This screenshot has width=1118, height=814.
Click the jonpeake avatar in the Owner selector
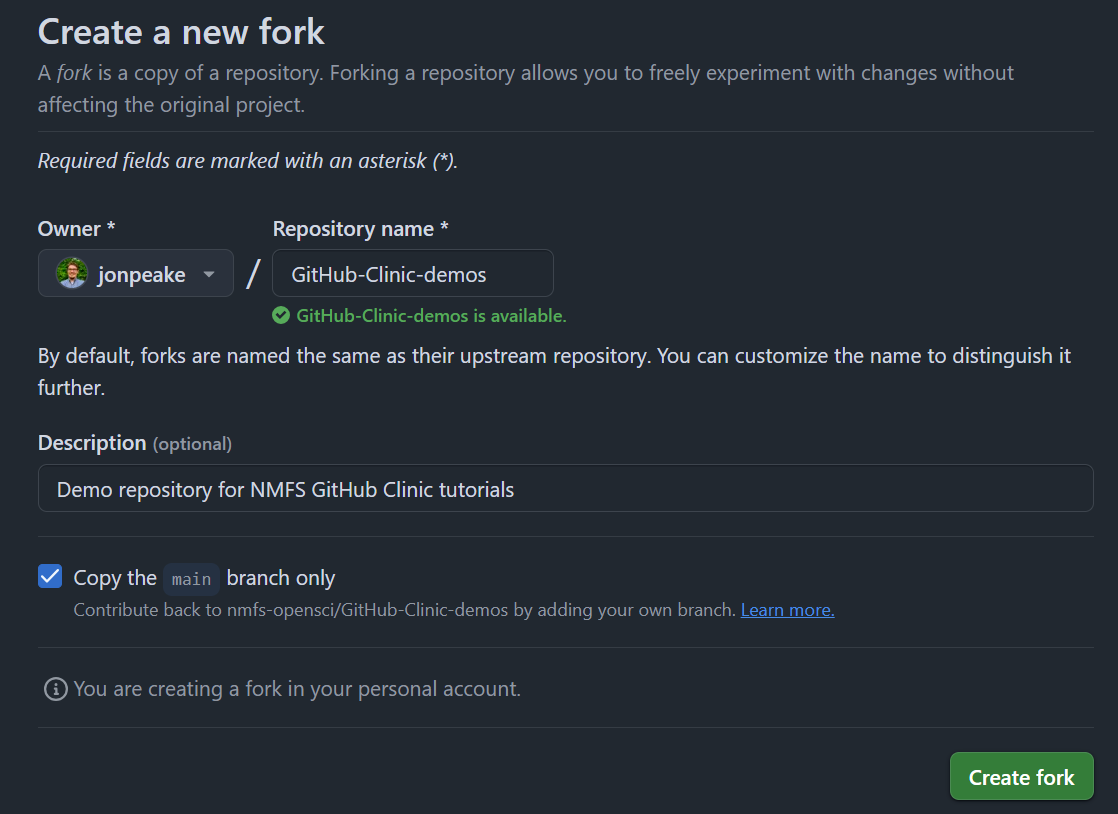(72, 274)
